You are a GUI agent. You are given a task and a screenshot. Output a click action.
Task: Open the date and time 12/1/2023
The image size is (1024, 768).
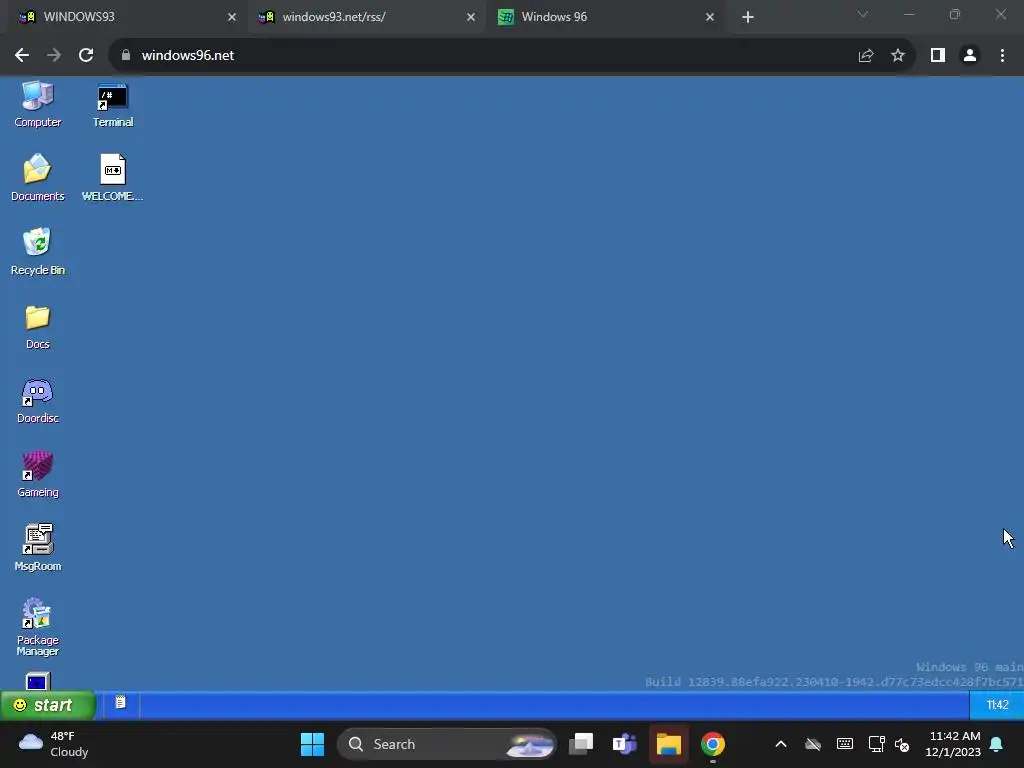953,744
